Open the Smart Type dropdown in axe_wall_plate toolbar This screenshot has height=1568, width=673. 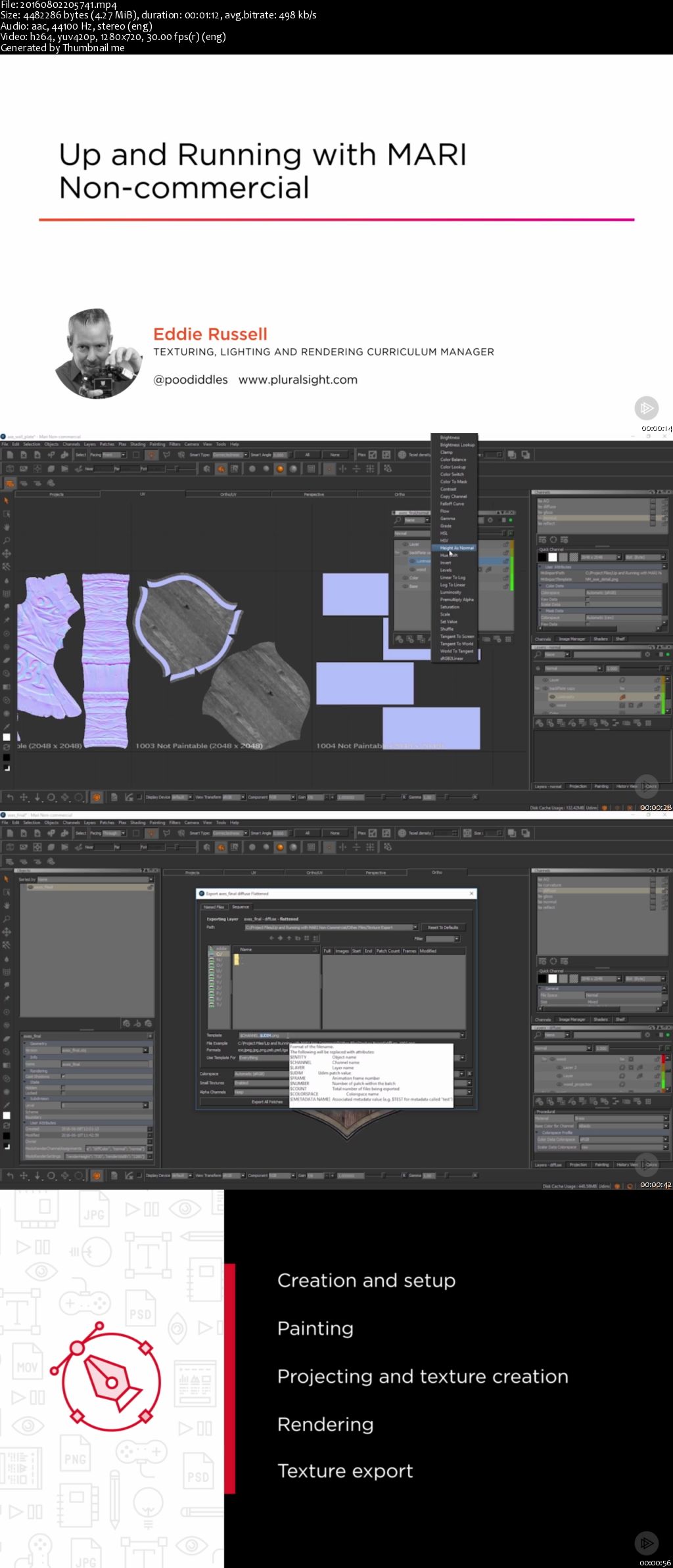(x=230, y=455)
